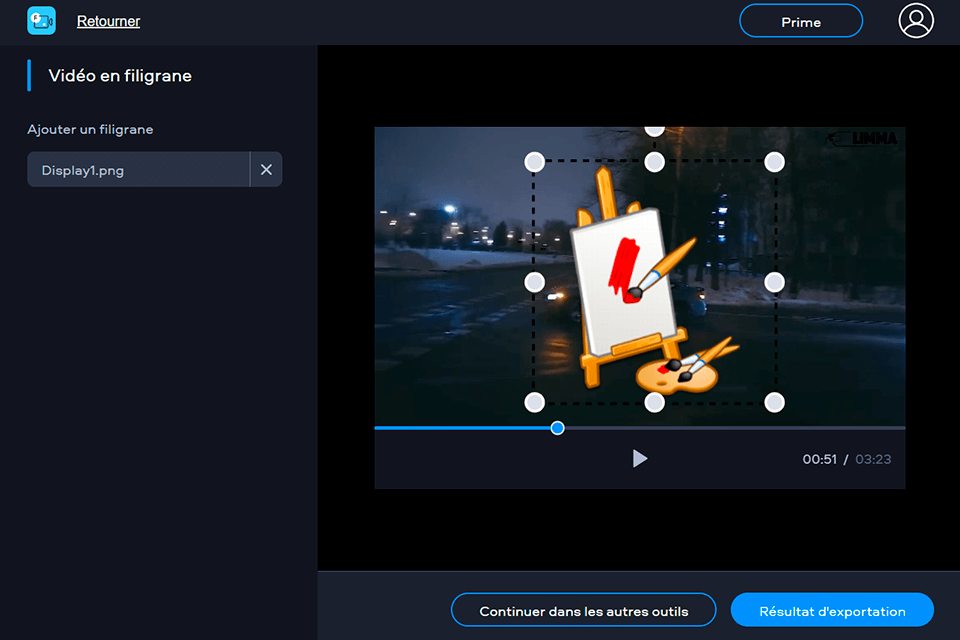The width and height of the screenshot is (960, 640).
Task: Click the bottom-right corner handle of the watermark
Action: tap(774, 402)
